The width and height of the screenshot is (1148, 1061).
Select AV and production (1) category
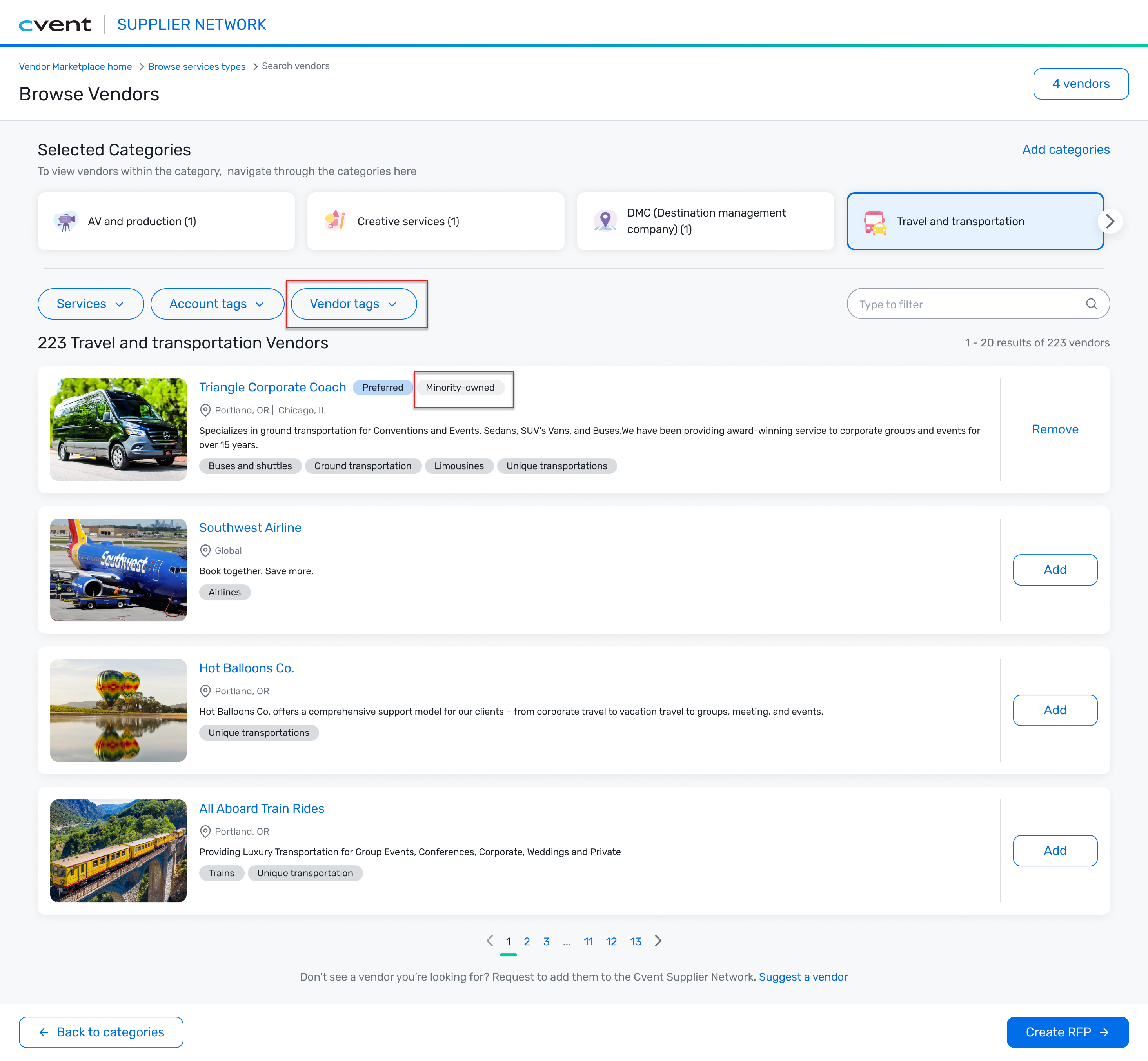pos(166,221)
